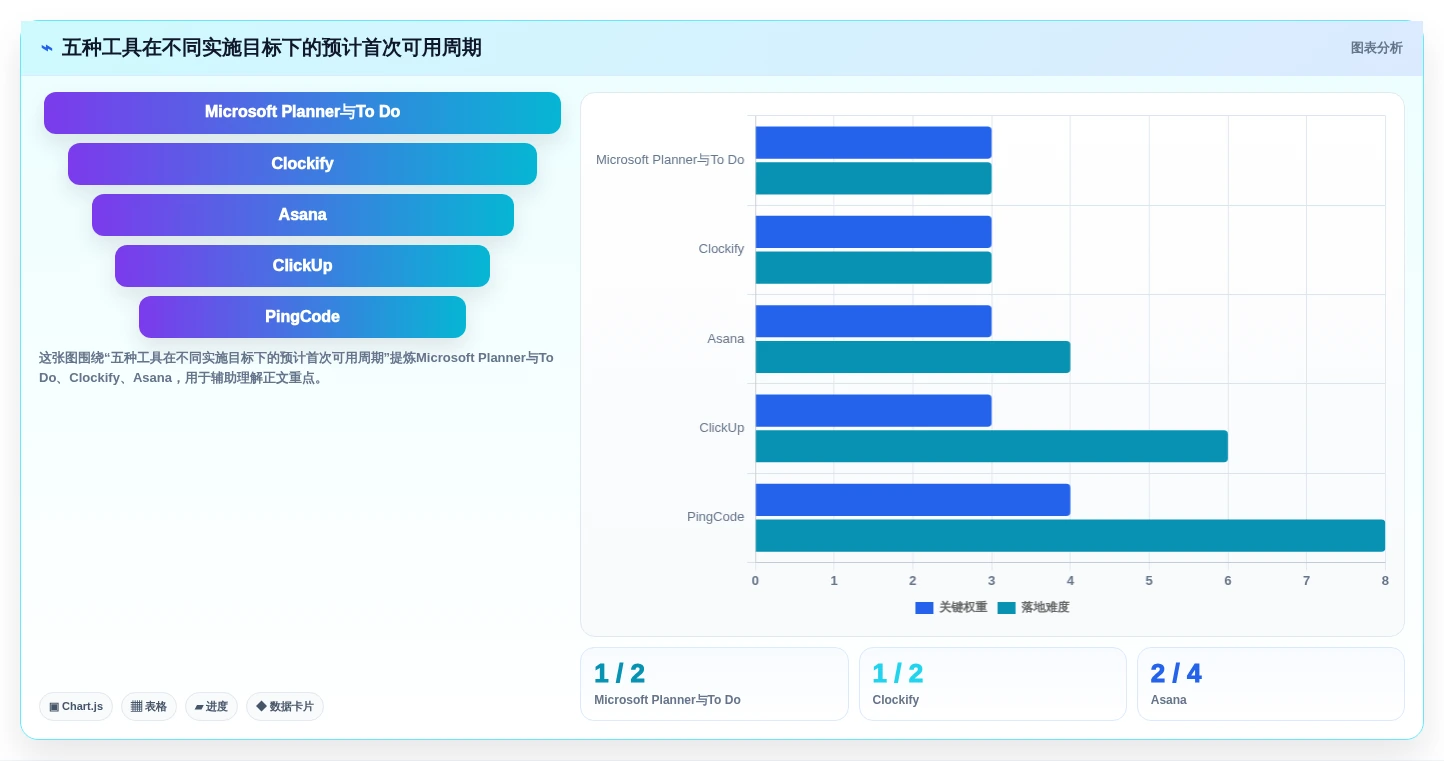
Task: Click the teal 落地难度 bar for Clockify
Action: tap(873, 267)
